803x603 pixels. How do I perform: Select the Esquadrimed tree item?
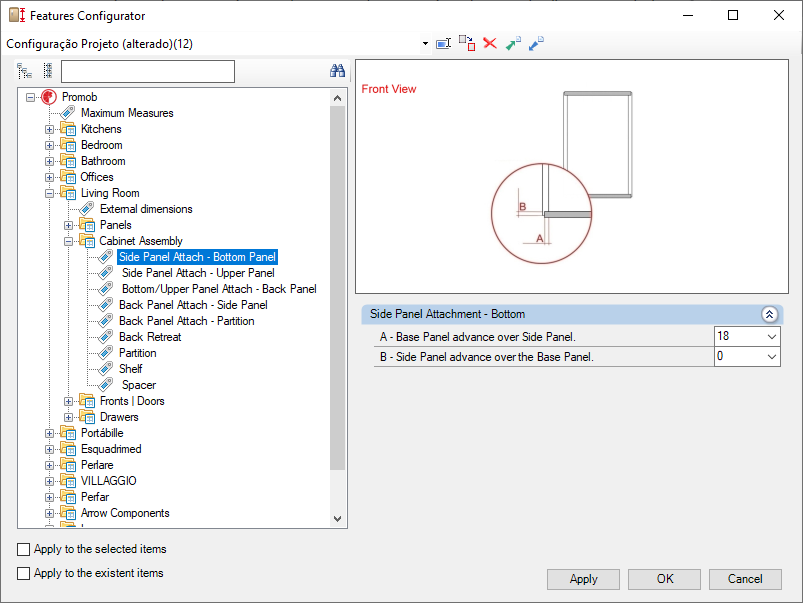[x=111, y=449]
